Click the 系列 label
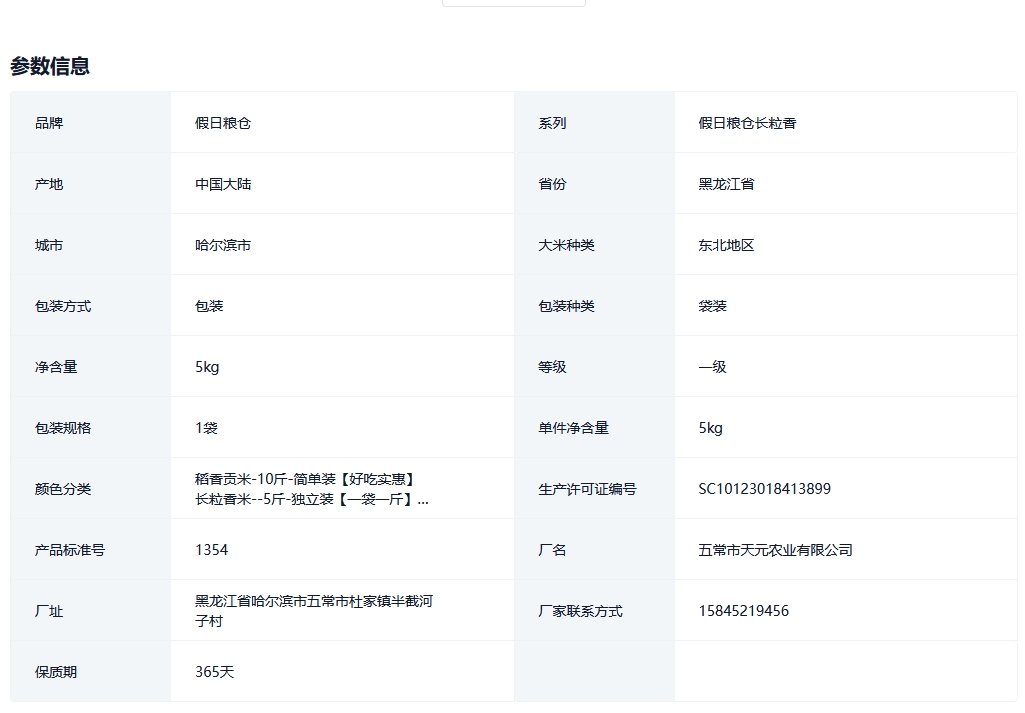Screen dimensions: 1025x713 [552, 123]
